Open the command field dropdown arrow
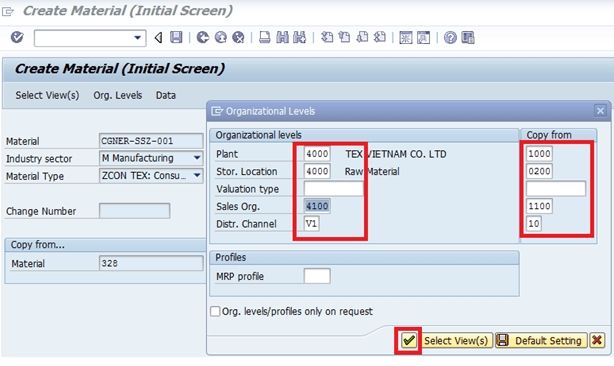This screenshot has height=366, width=614. [137, 38]
